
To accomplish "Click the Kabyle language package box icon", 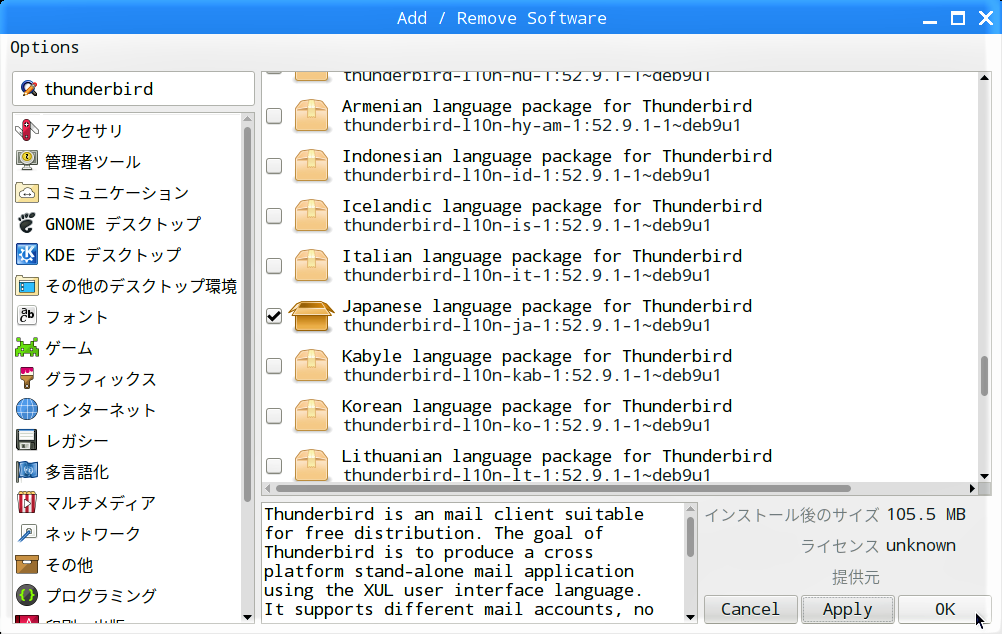I will point(311,366).
